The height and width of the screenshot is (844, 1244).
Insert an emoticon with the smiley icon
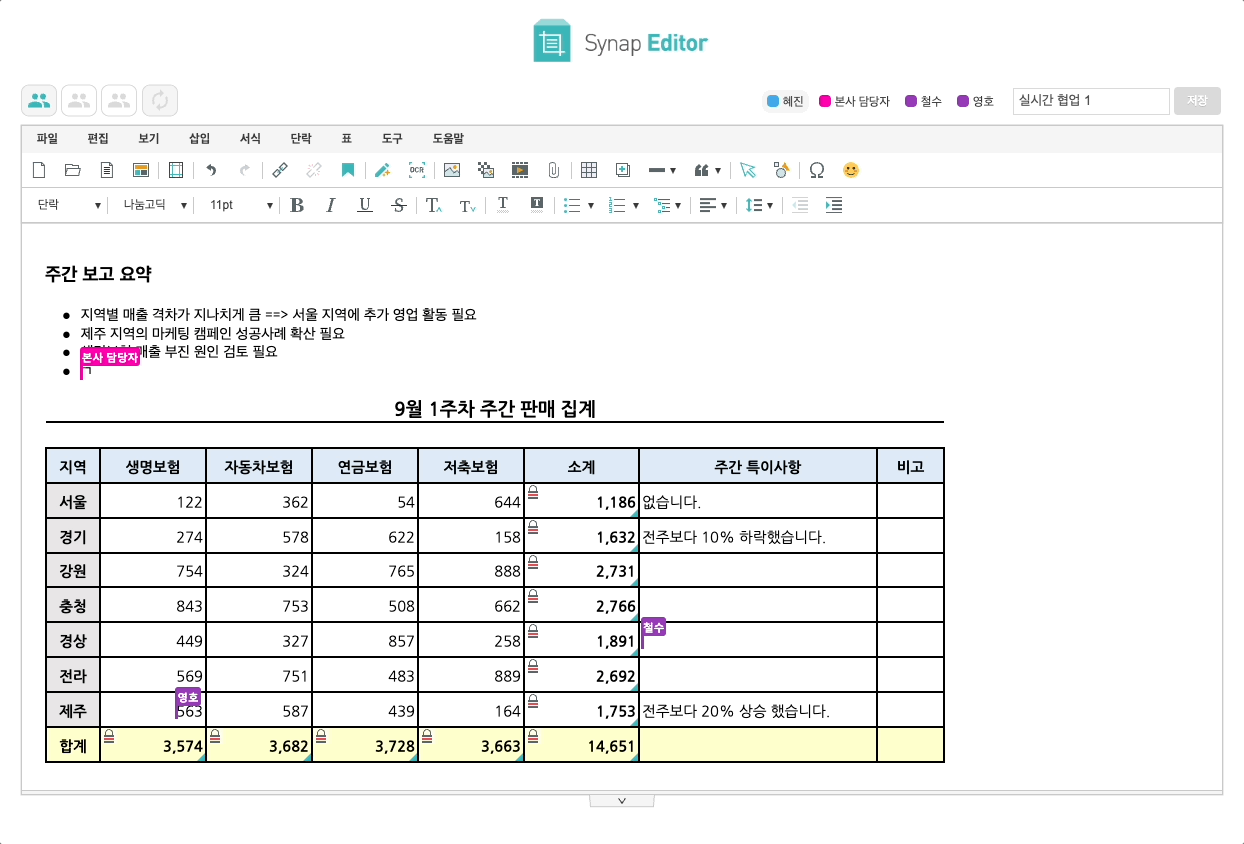pyautogui.click(x=851, y=170)
